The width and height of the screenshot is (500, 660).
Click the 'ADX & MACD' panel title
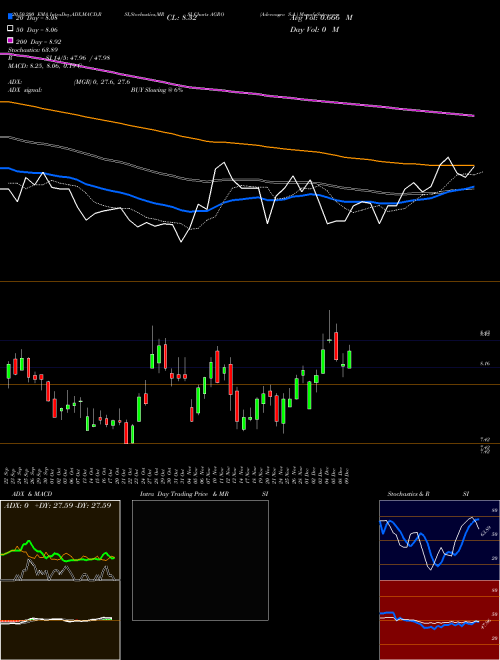coord(32,494)
